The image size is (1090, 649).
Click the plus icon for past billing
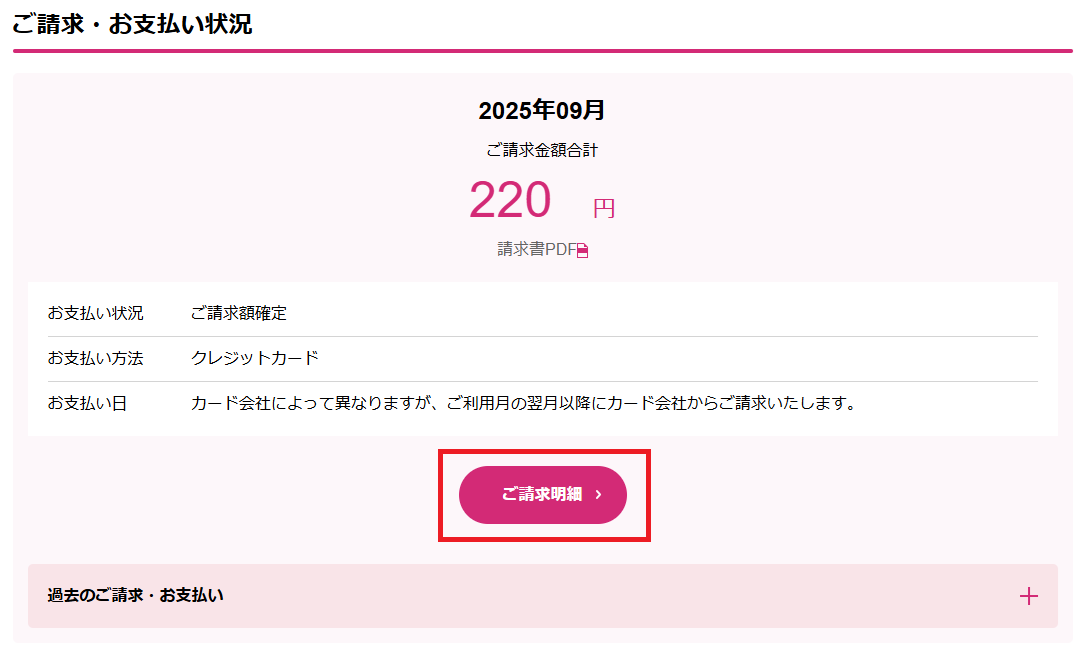pyautogui.click(x=1028, y=597)
